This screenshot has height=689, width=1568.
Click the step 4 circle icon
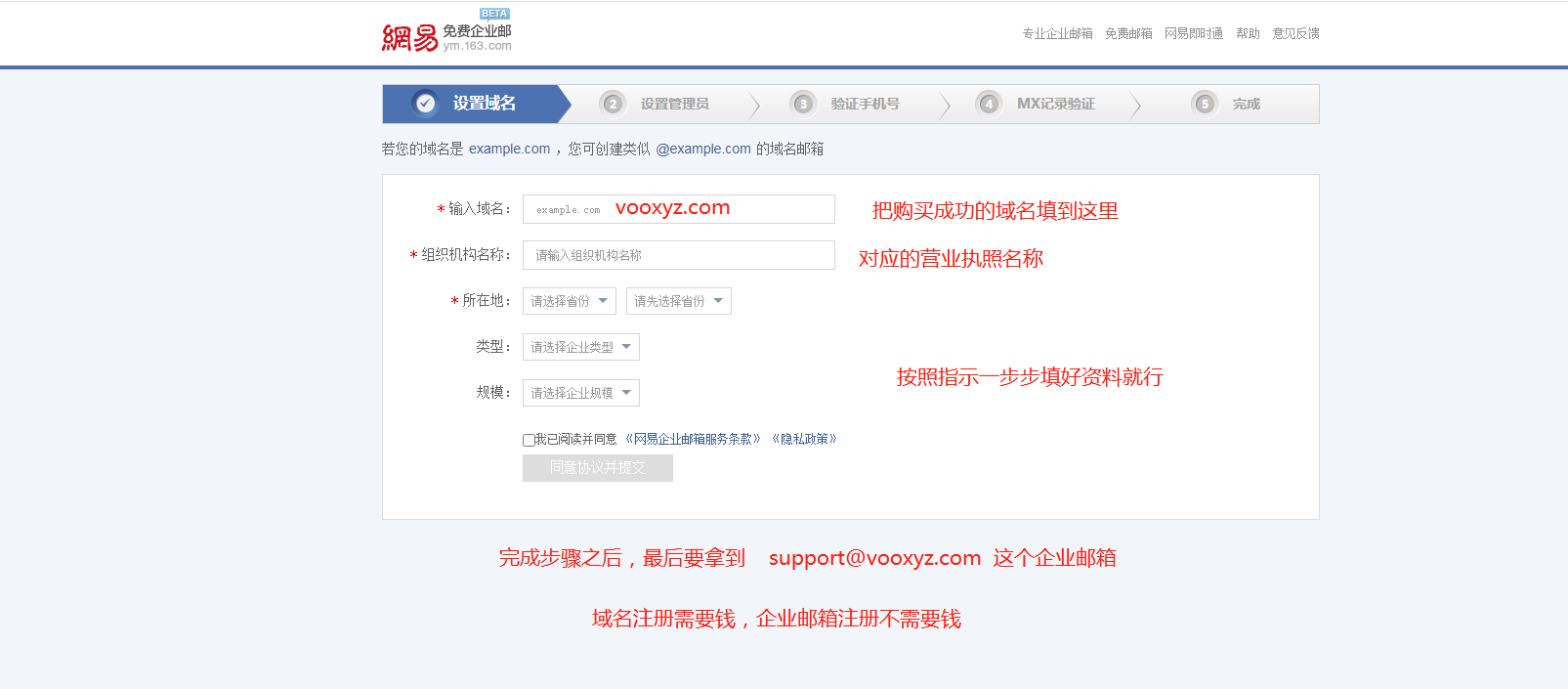coord(989,104)
